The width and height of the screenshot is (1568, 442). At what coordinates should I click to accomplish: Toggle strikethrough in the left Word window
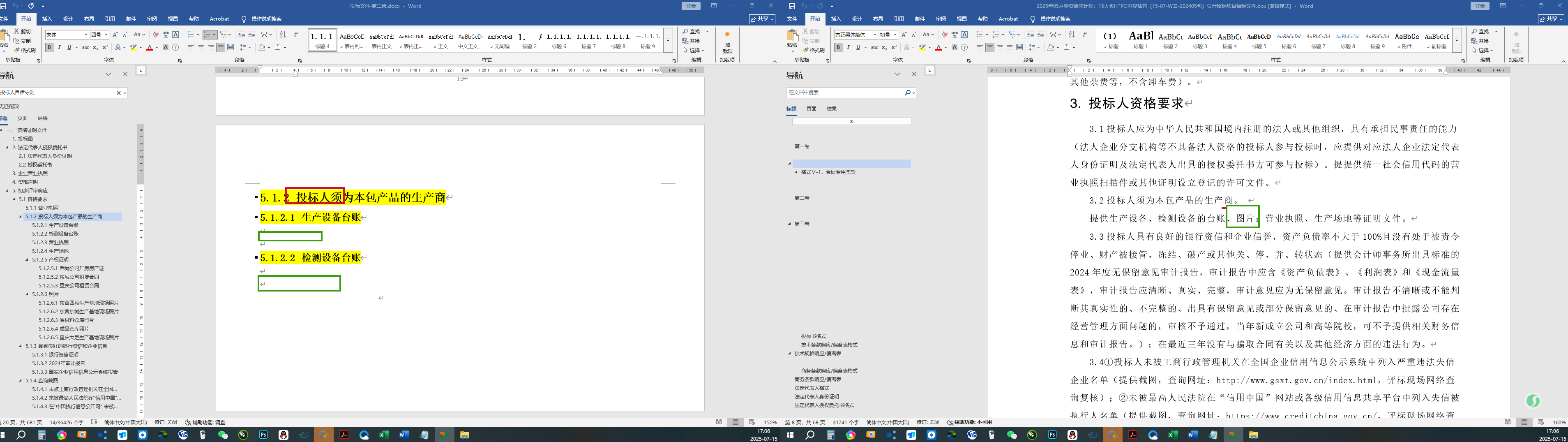coord(85,47)
